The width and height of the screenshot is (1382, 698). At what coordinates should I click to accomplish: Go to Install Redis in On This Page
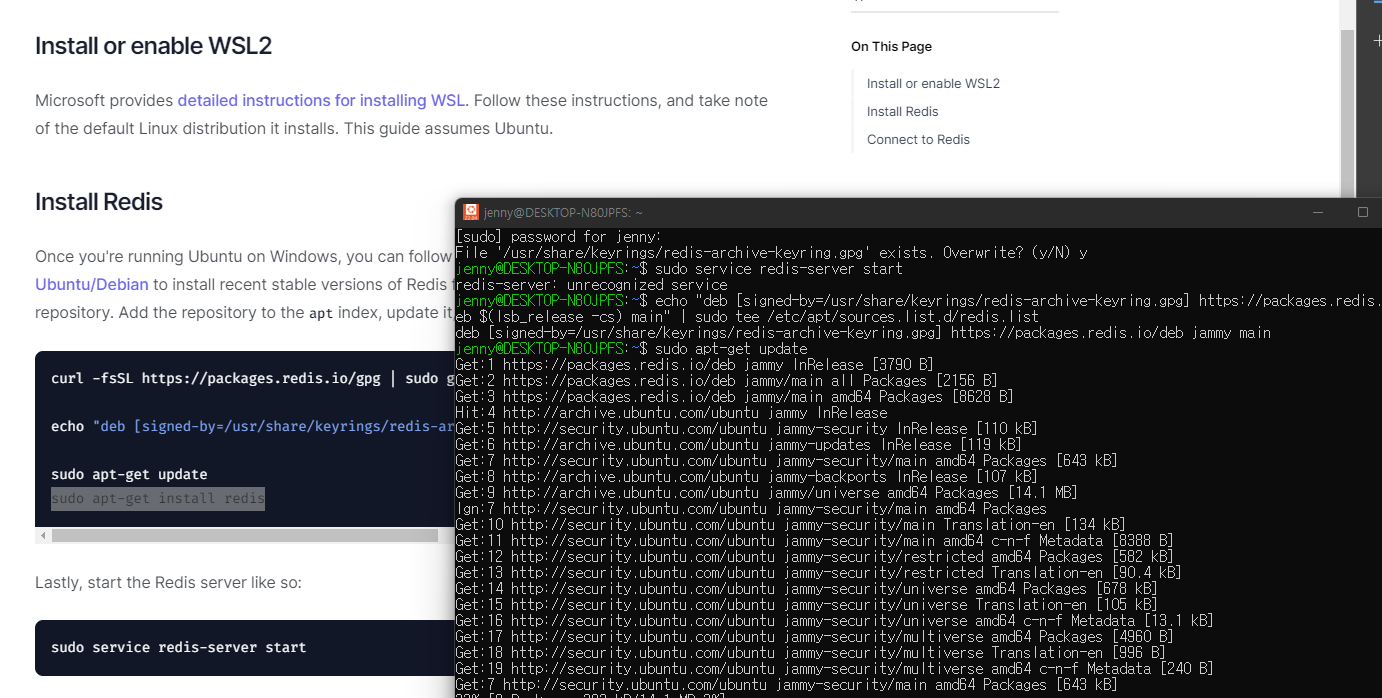tap(902, 111)
